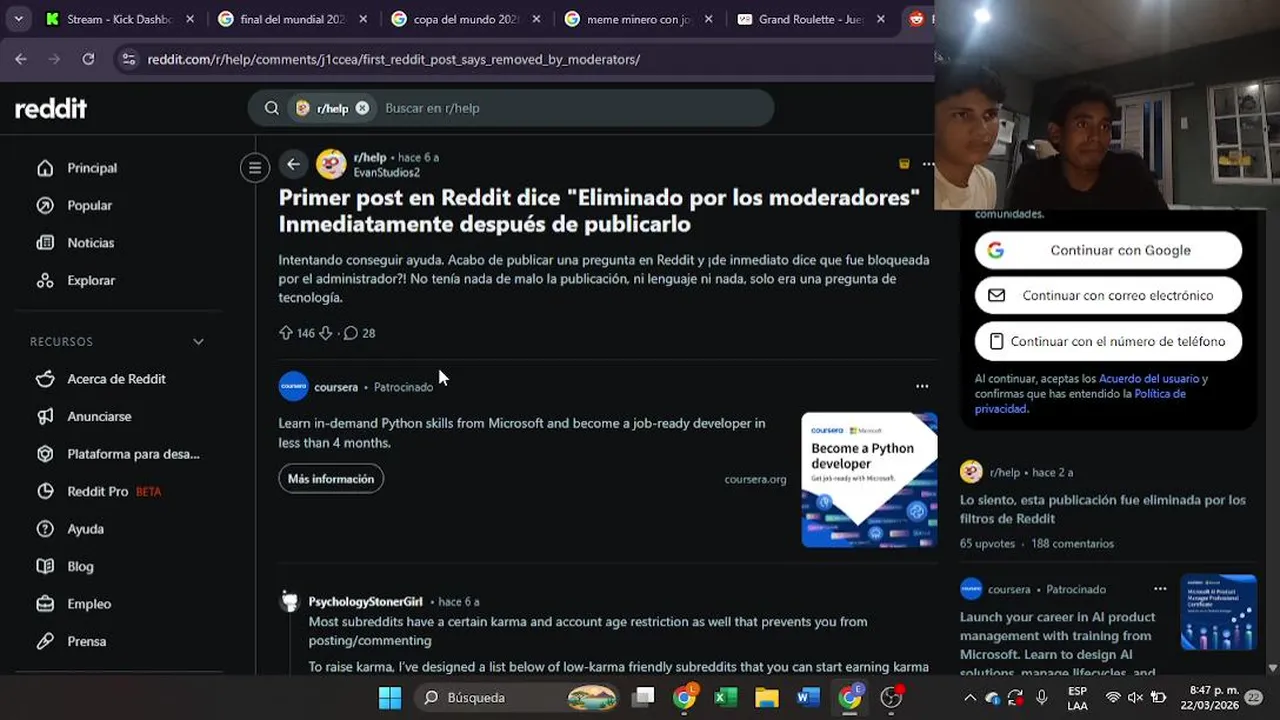
Task: Click the search magnifier icon in Reddit
Action: (272, 108)
